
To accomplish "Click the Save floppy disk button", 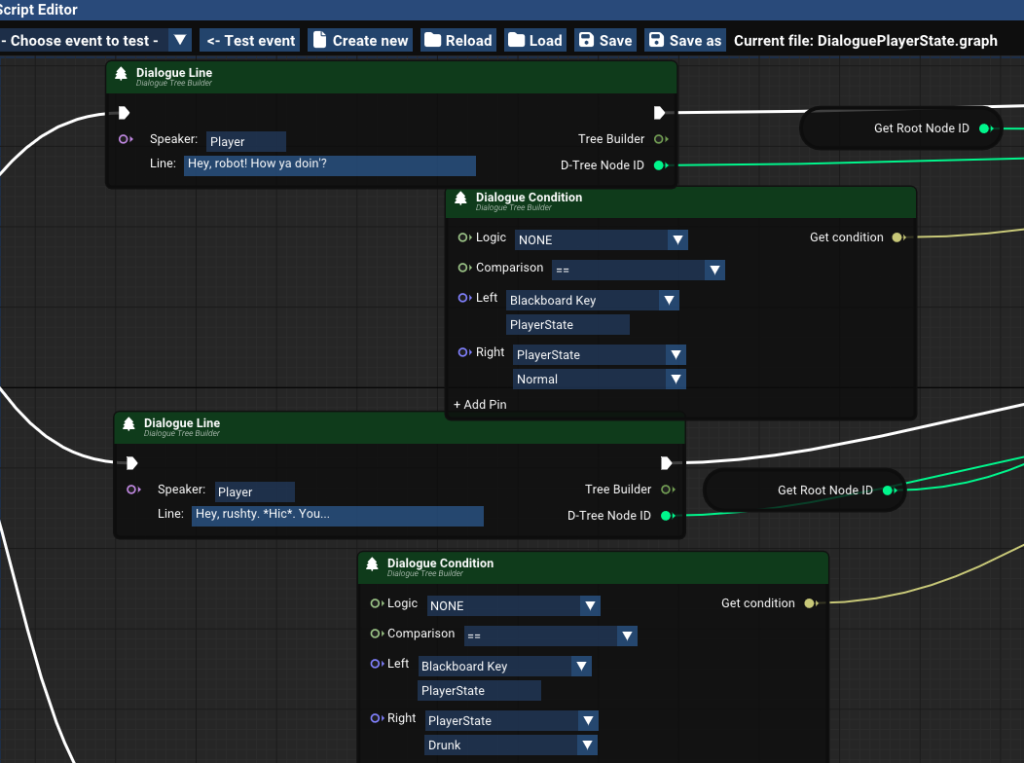I will (x=603, y=40).
